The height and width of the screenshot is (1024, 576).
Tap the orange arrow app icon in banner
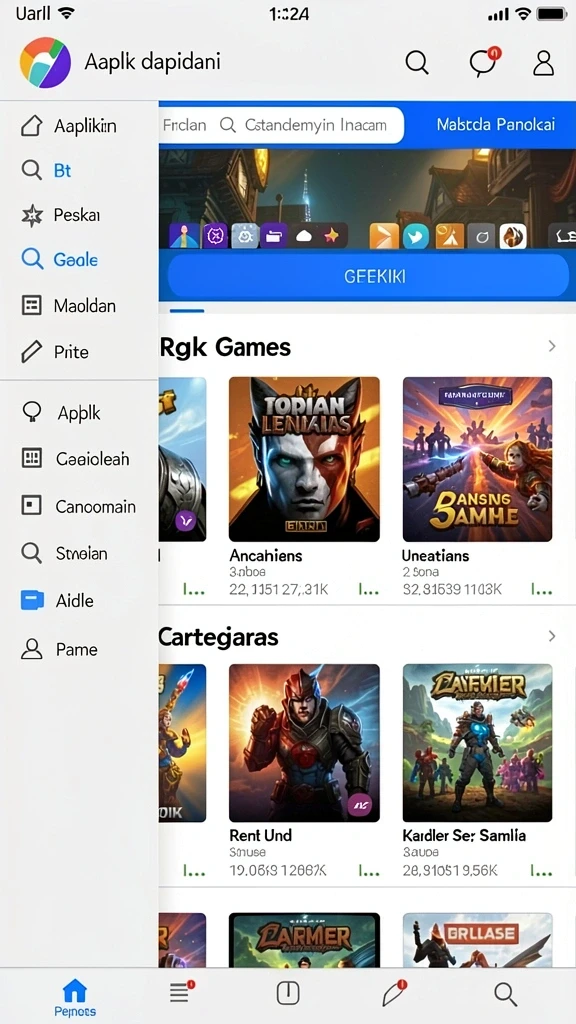[x=384, y=236]
